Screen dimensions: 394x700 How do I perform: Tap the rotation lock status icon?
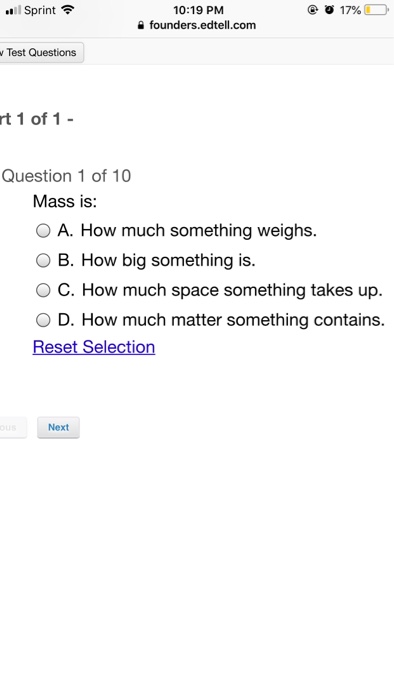click(x=313, y=10)
